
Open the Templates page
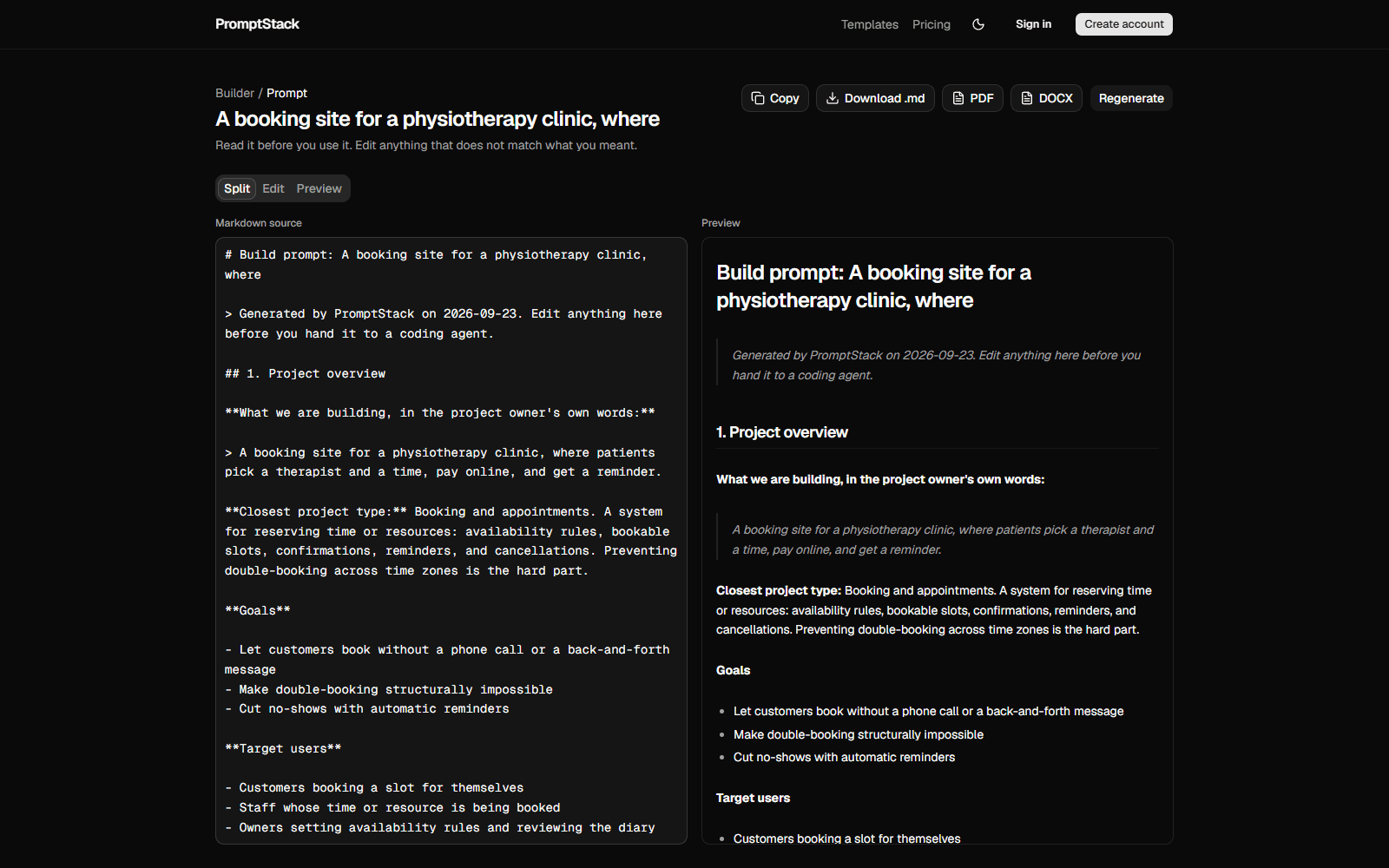point(870,24)
